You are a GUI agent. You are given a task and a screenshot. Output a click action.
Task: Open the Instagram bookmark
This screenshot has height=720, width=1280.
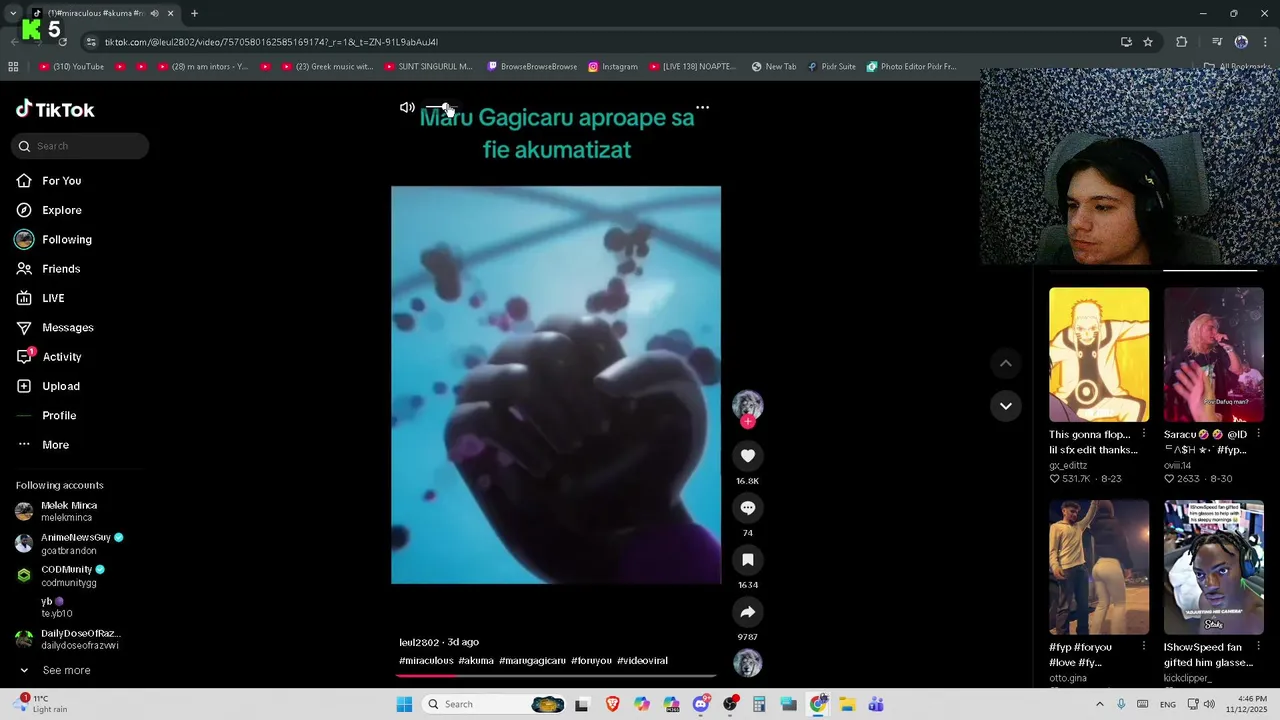[613, 67]
